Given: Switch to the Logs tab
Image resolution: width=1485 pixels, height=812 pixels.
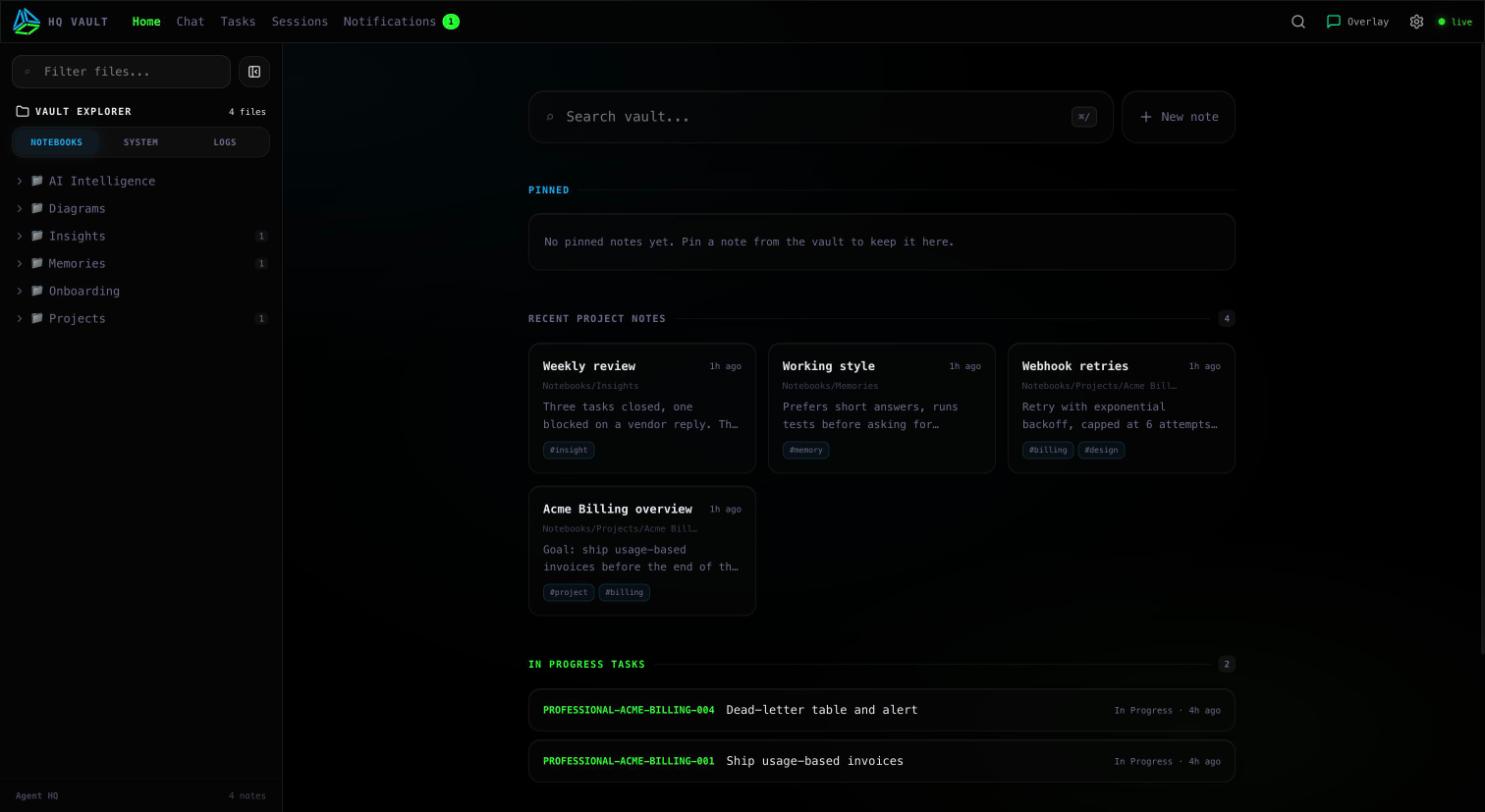Looking at the screenshot, I should point(225,142).
